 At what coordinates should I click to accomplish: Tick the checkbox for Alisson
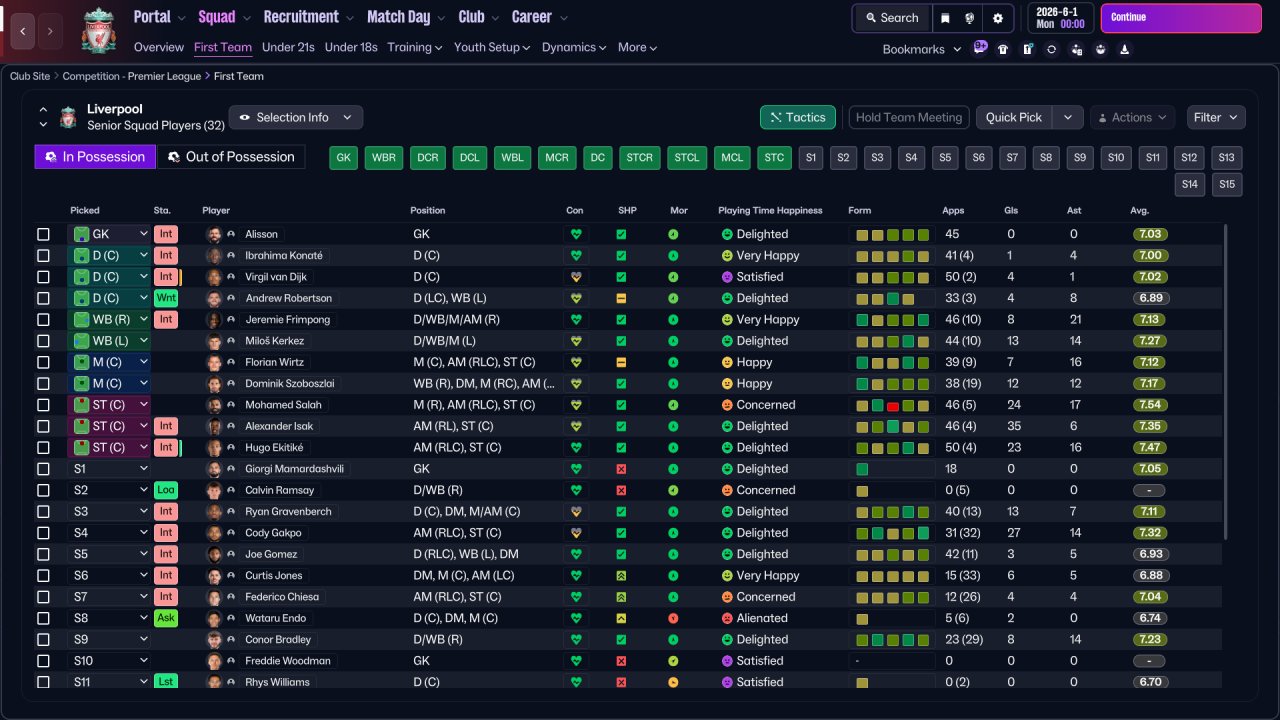click(x=43, y=234)
